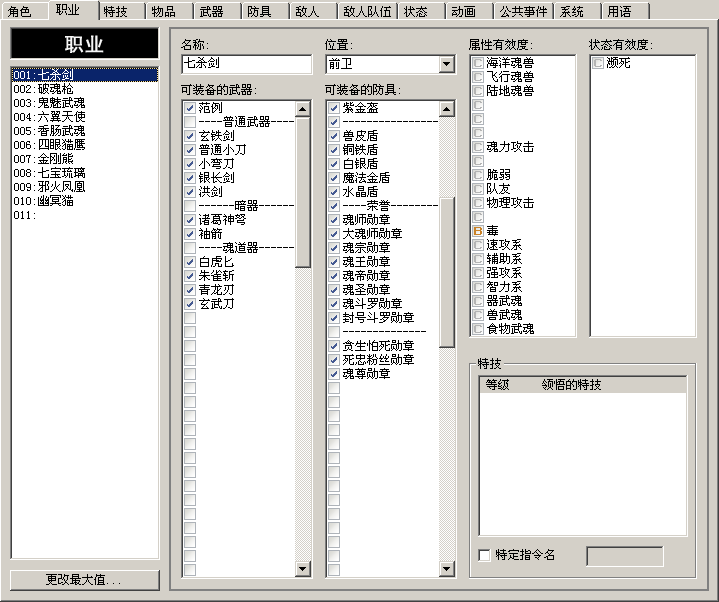Select class 008:七宝琉璃
This screenshot has height=602, width=719.
coord(85,173)
